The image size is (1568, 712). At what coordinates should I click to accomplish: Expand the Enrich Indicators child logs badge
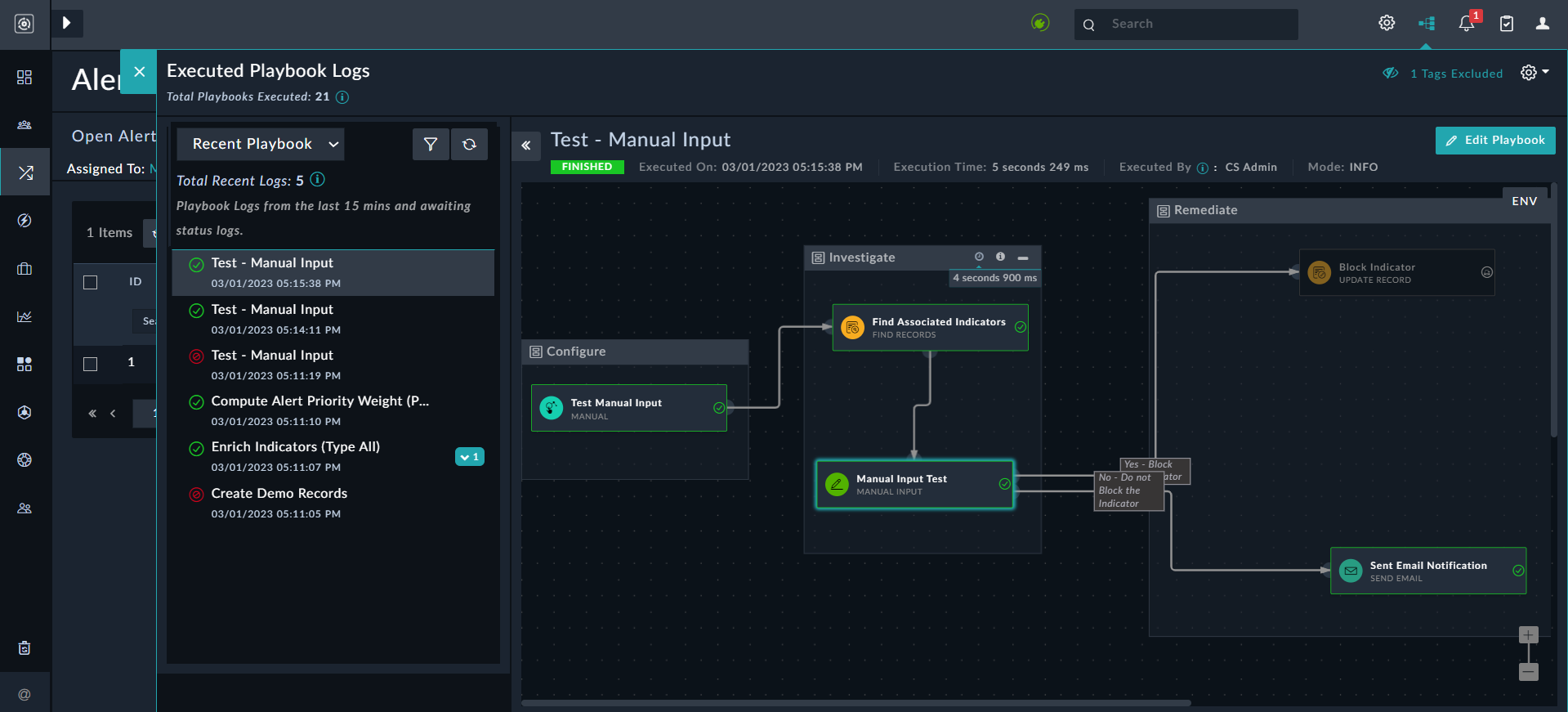(x=470, y=457)
